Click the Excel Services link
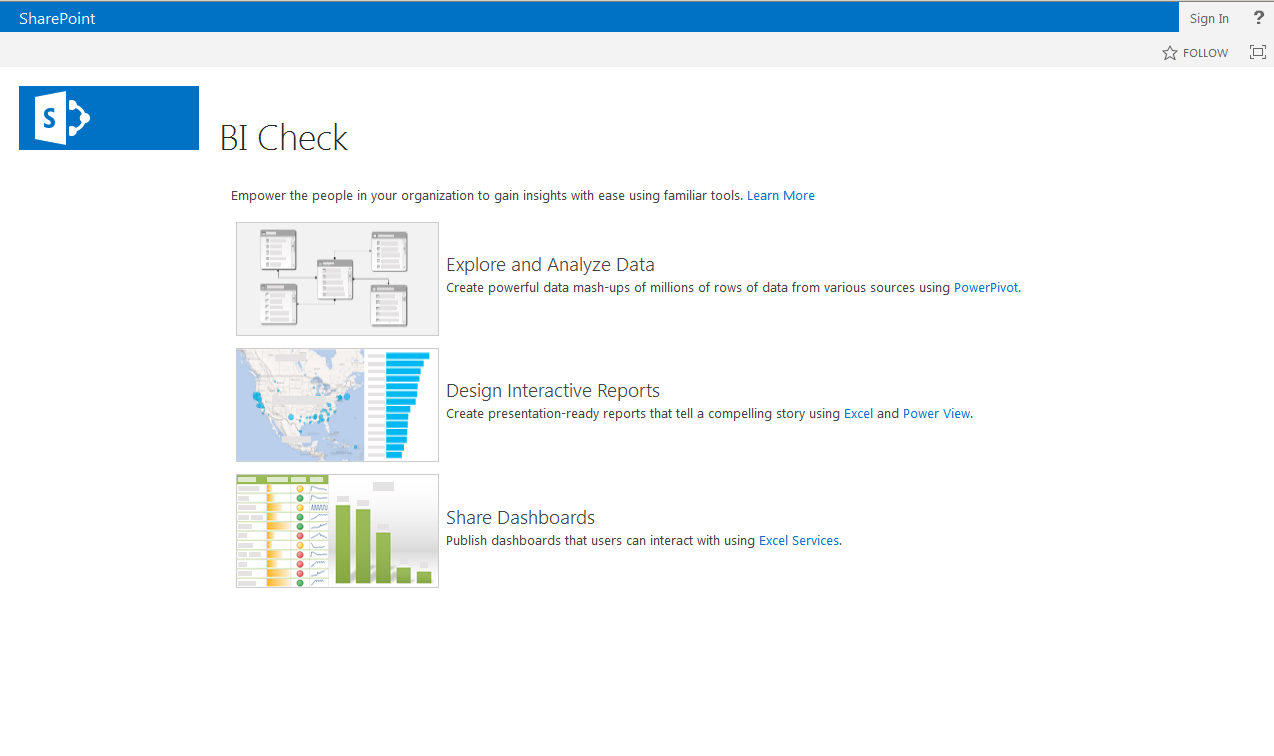Image resolution: width=1274 pixels, height=756 pixels. point(798,540)
